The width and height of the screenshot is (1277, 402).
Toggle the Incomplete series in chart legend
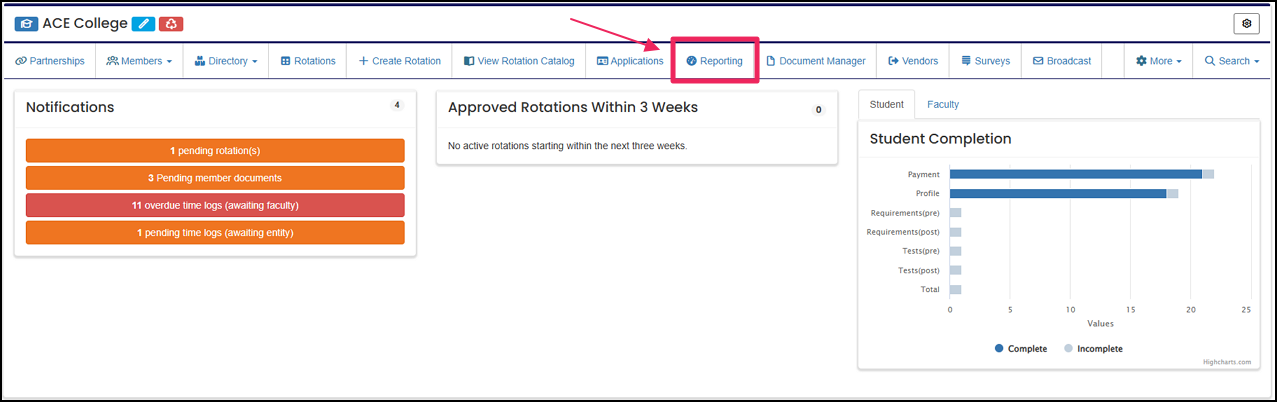click(x=1093, y=349)
